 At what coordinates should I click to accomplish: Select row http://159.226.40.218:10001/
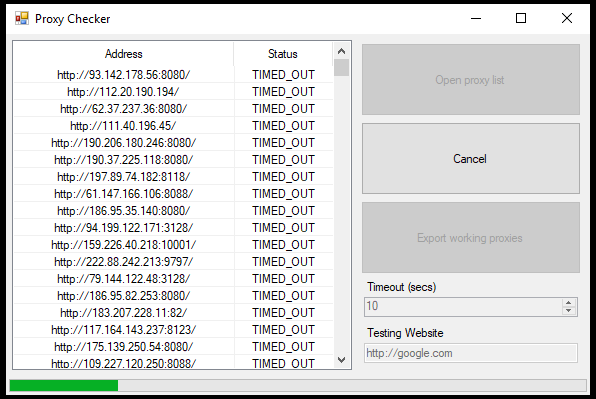pyautogui.click(x=173, y=244)
